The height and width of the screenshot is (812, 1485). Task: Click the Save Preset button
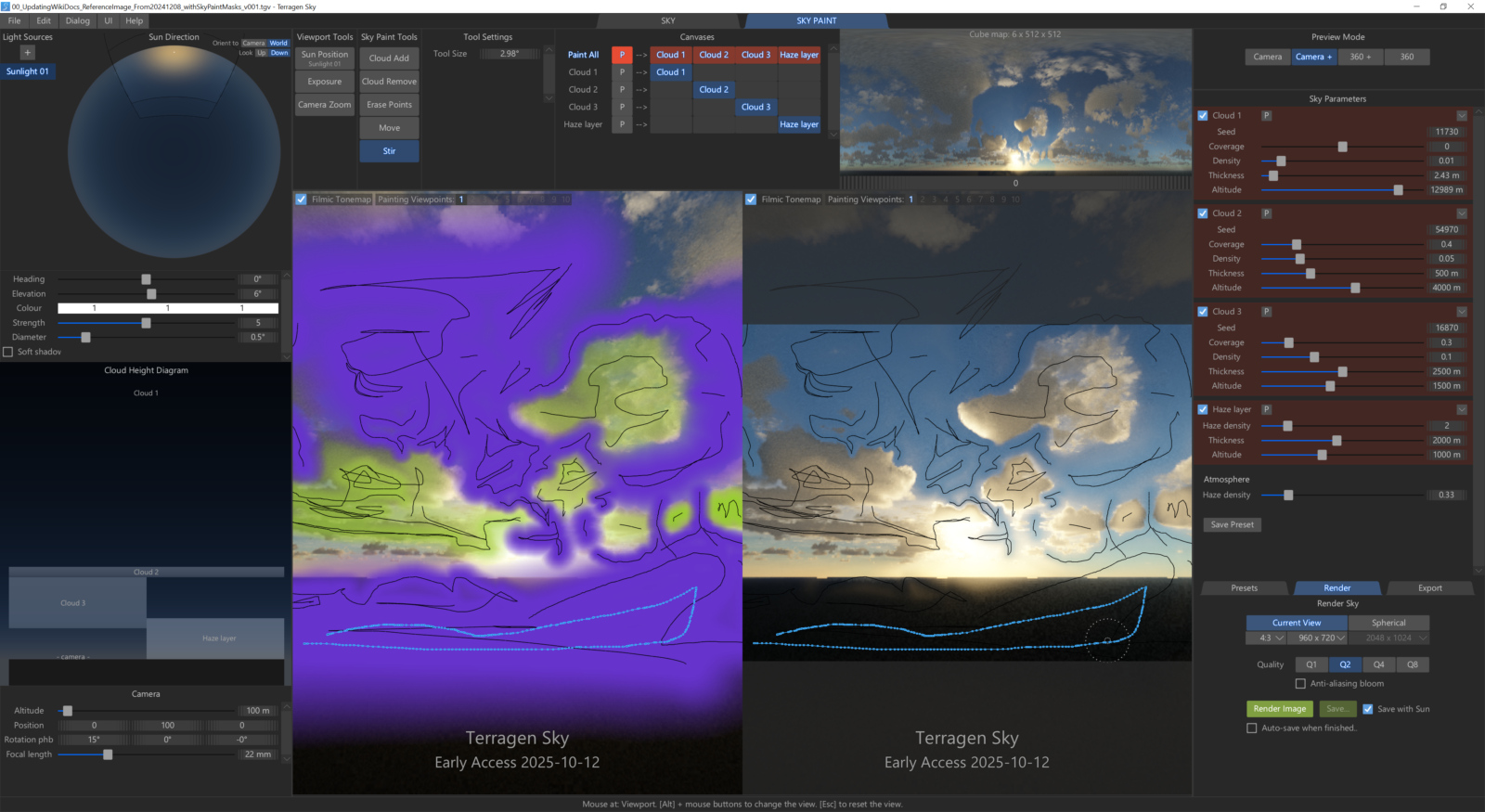click(x=1232, y=525)
